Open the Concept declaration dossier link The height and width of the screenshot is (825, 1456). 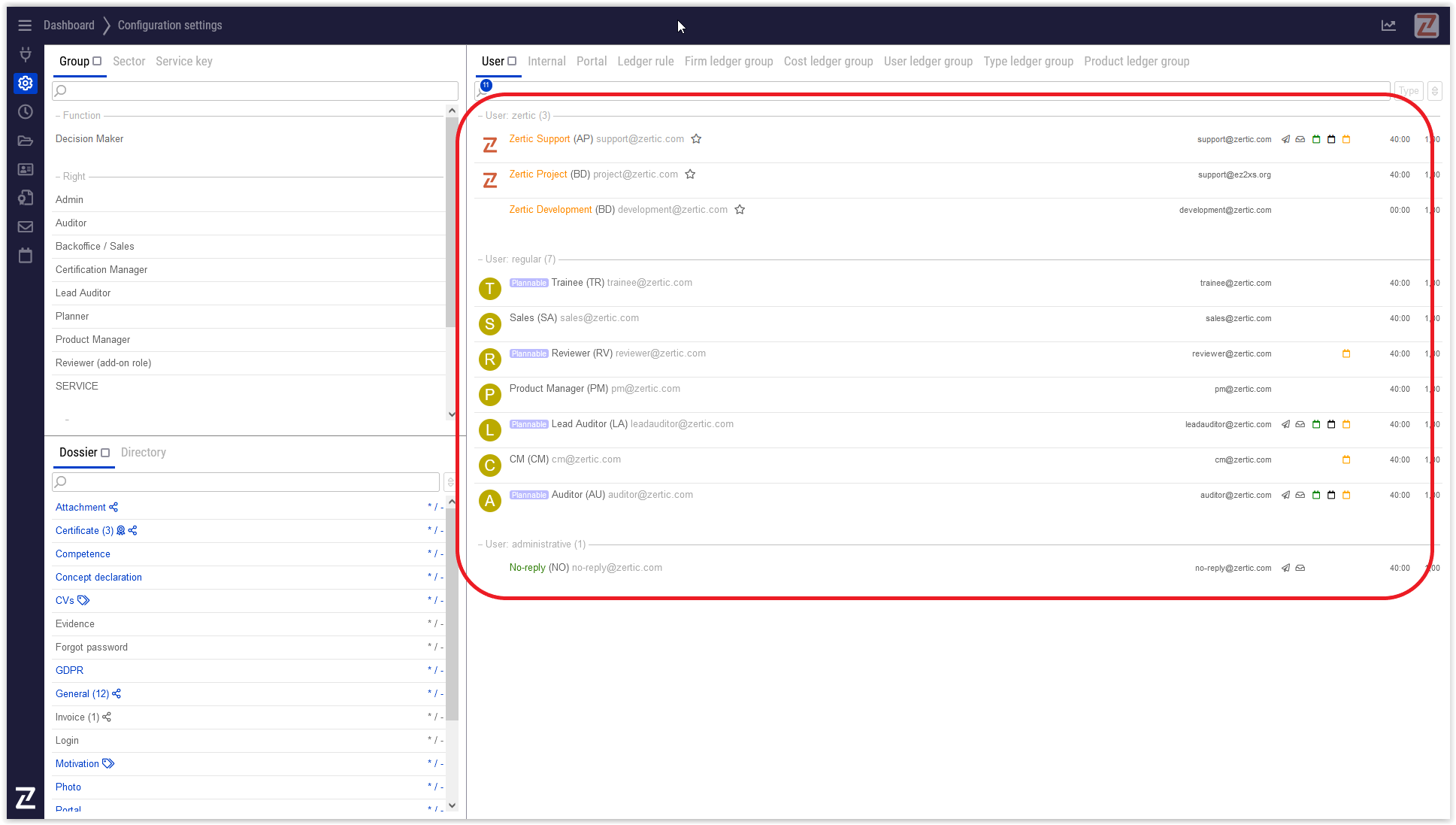click(x=98, y=578)
